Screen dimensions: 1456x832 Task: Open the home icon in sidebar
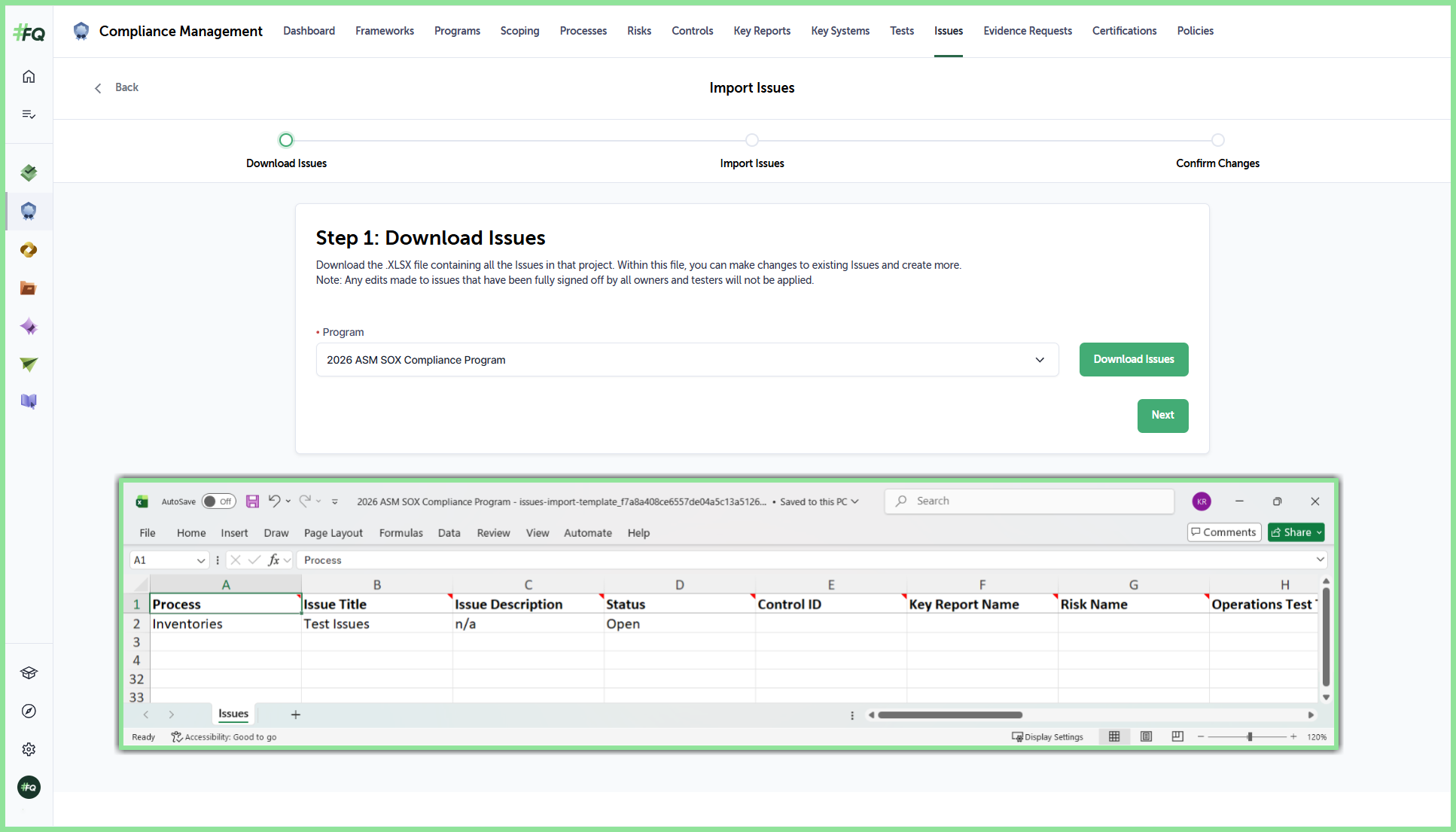(x=29, y=77)
